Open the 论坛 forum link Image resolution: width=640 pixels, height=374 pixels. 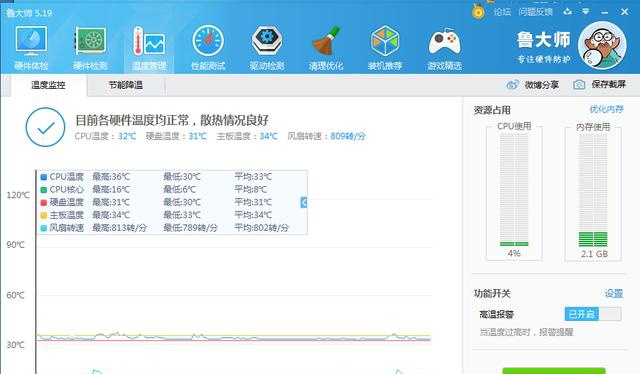coord(502,12)
